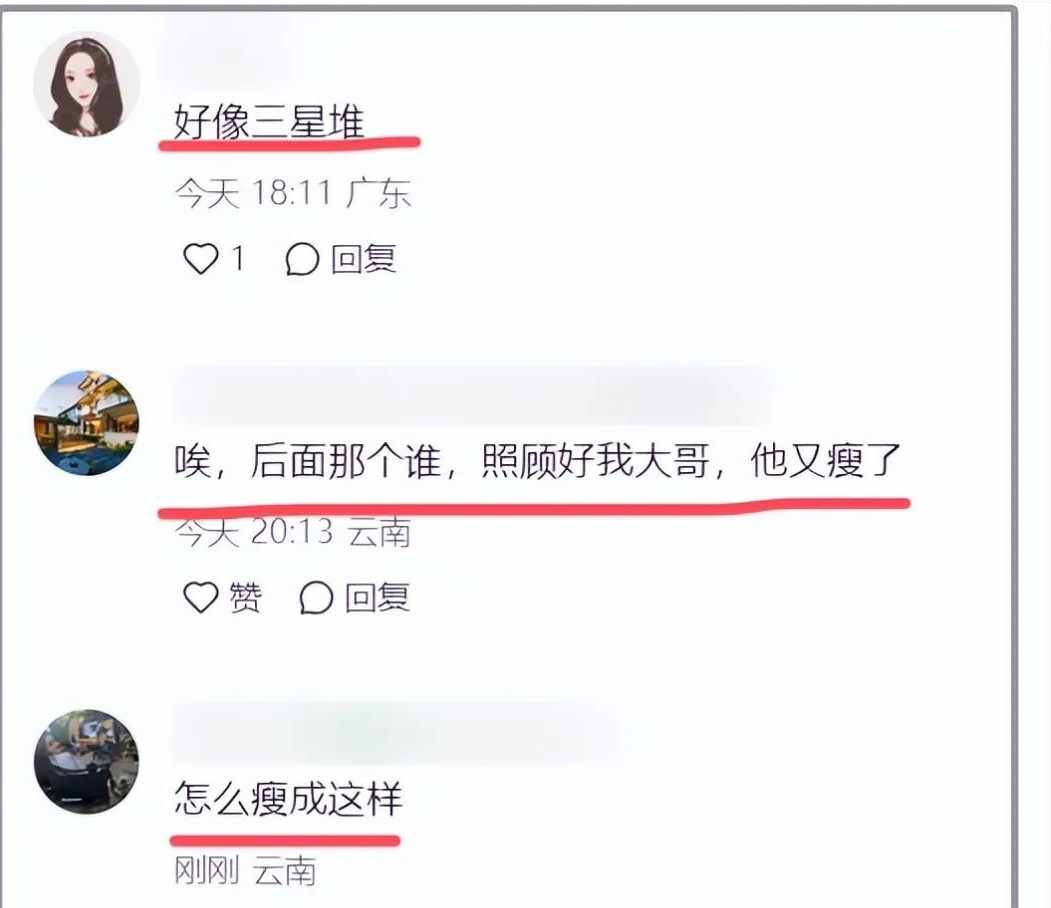This screenshot has height=908, width=1051.
Task: Select the comment beginning with '唉，后面那个谁'
Action: [x=537, y=460]
